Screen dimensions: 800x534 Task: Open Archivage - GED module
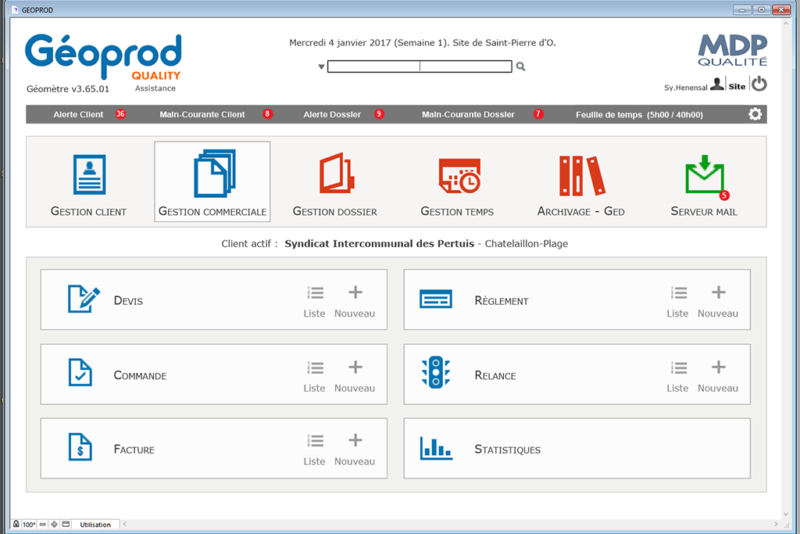582,185
